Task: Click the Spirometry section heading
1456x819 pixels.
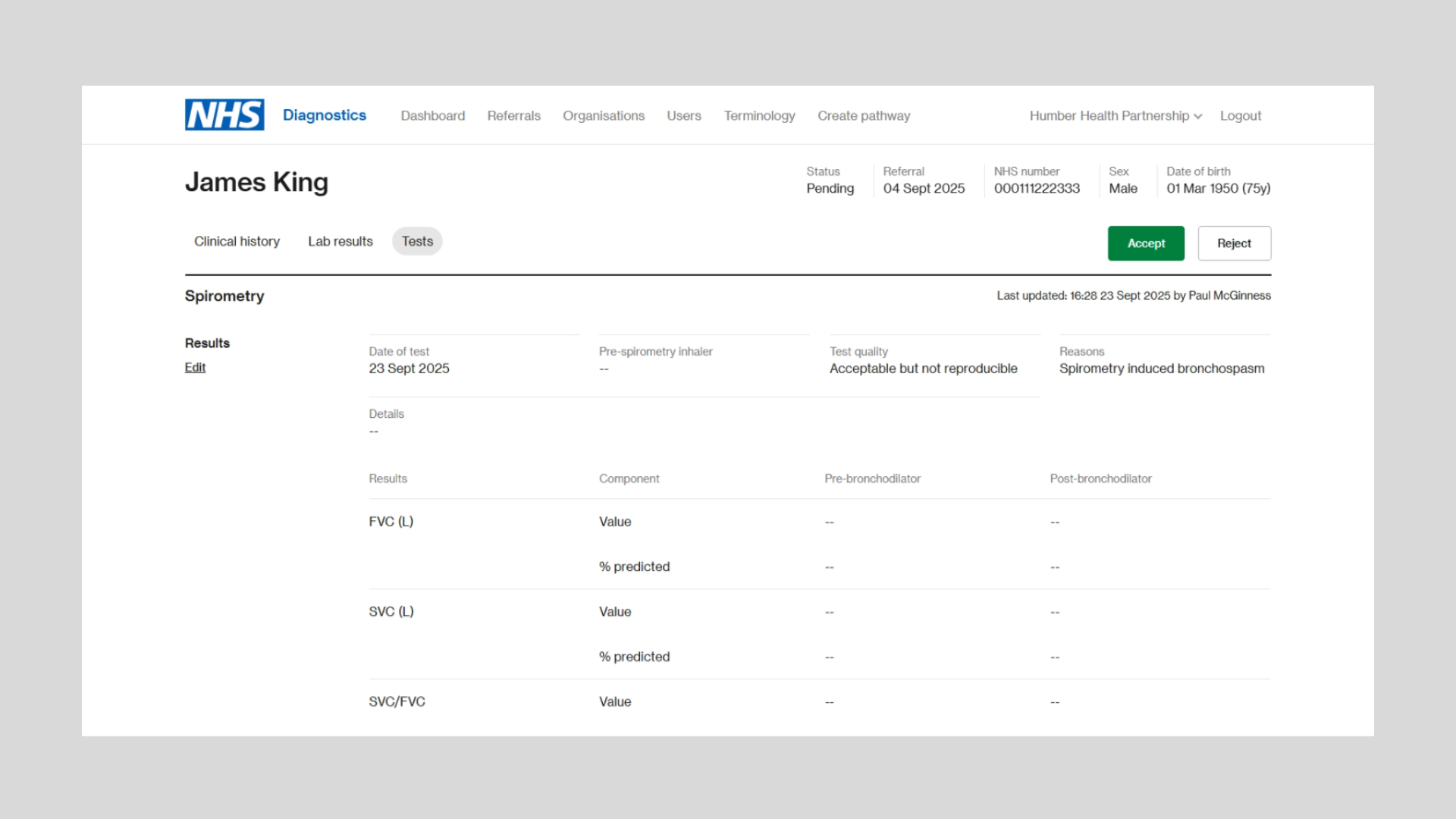Action: [x=224, y=296]
